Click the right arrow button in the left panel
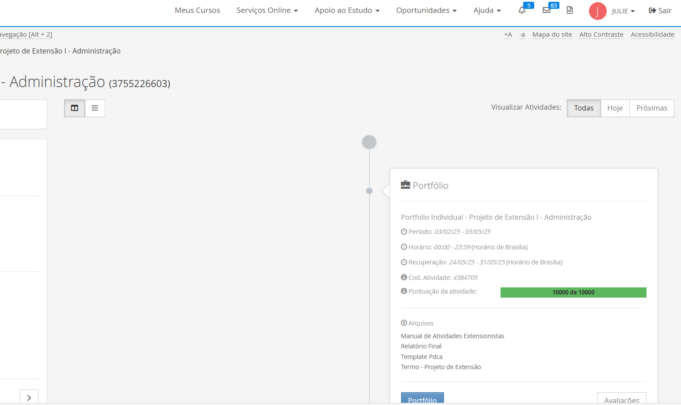The width and height of the screenshot is (681, 405). [x=29, y=397]
